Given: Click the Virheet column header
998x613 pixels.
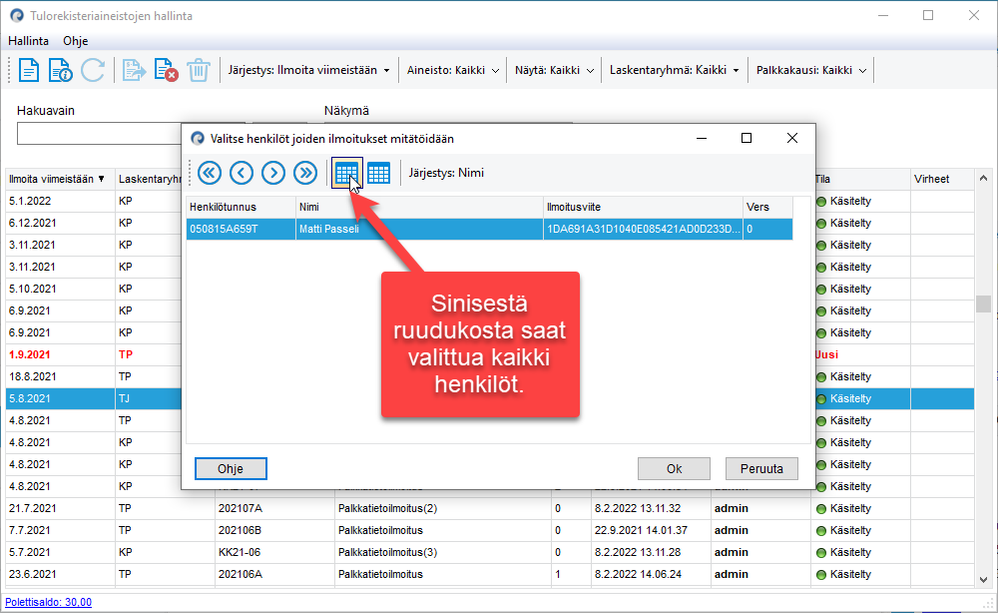Looking at the screenshot, I should coord(942,180).
